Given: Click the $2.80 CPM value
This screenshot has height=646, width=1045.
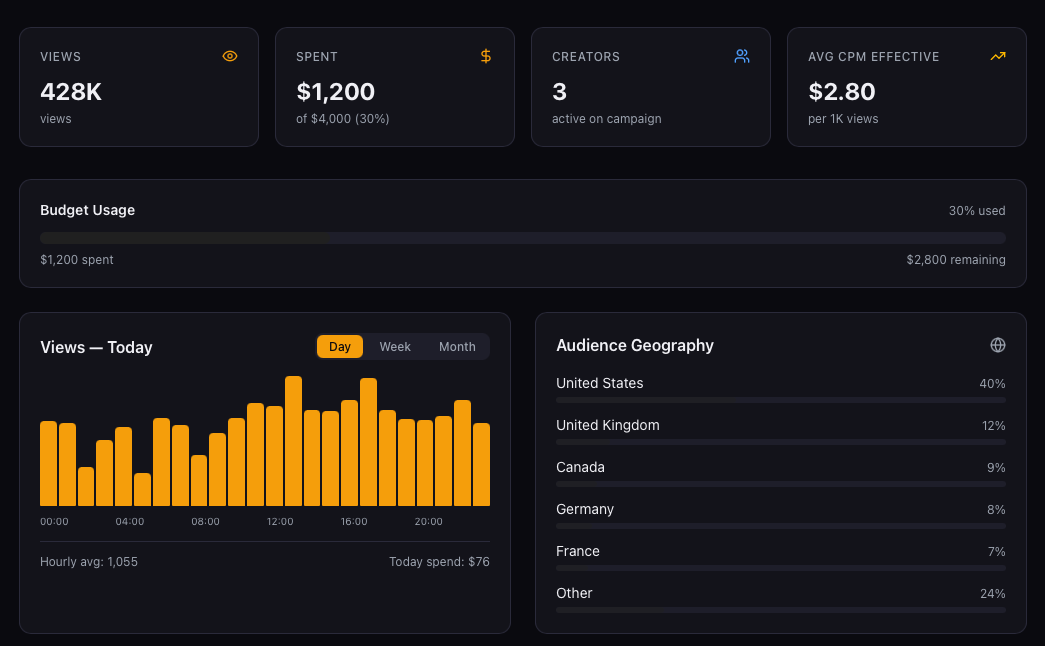Looking at the screenshot, I should pos(842,91).
